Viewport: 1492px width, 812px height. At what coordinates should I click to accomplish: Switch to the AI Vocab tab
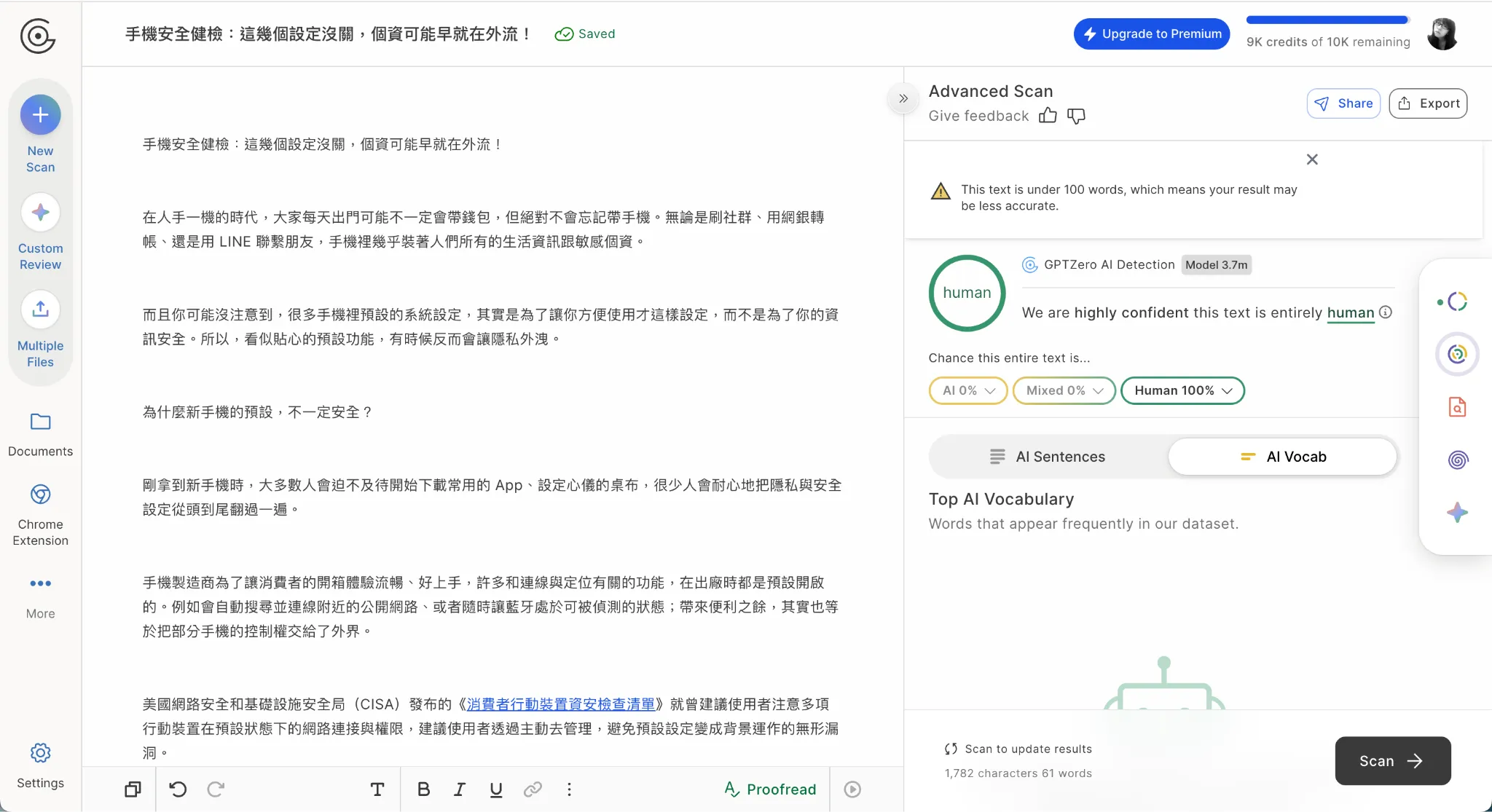click(1282, 457)
